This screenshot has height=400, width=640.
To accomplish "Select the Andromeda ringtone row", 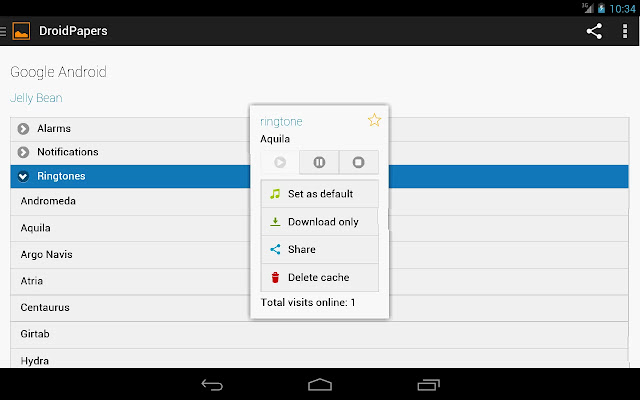I will [131, 202].
